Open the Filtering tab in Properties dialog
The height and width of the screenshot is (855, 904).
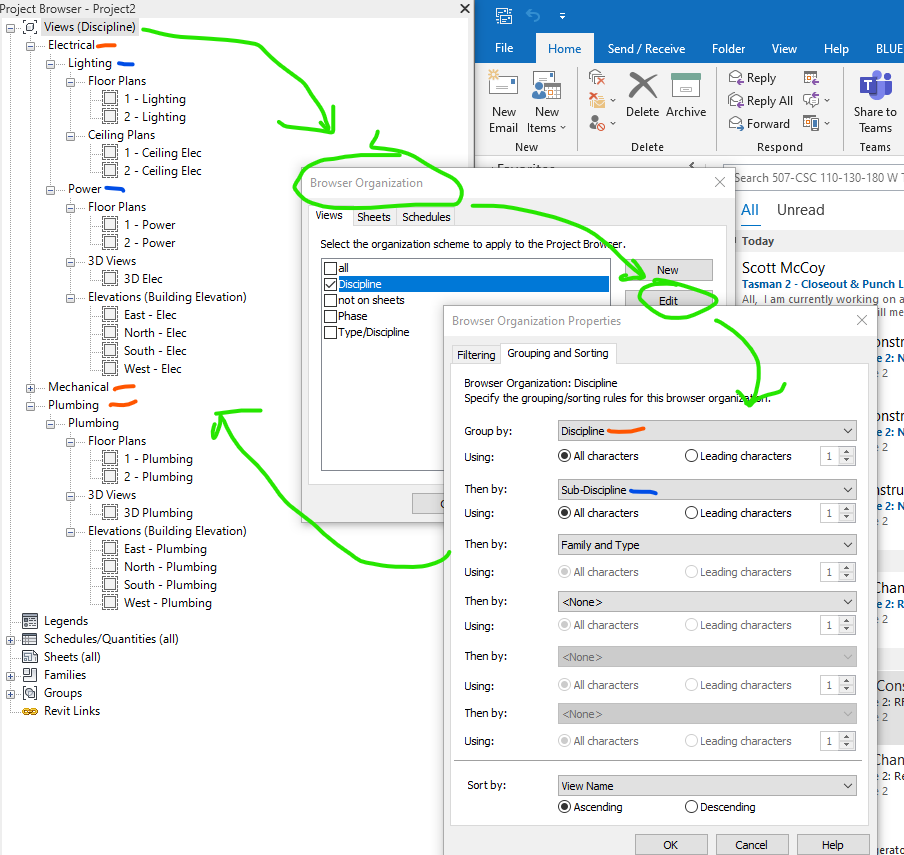[x=475, y=354]
